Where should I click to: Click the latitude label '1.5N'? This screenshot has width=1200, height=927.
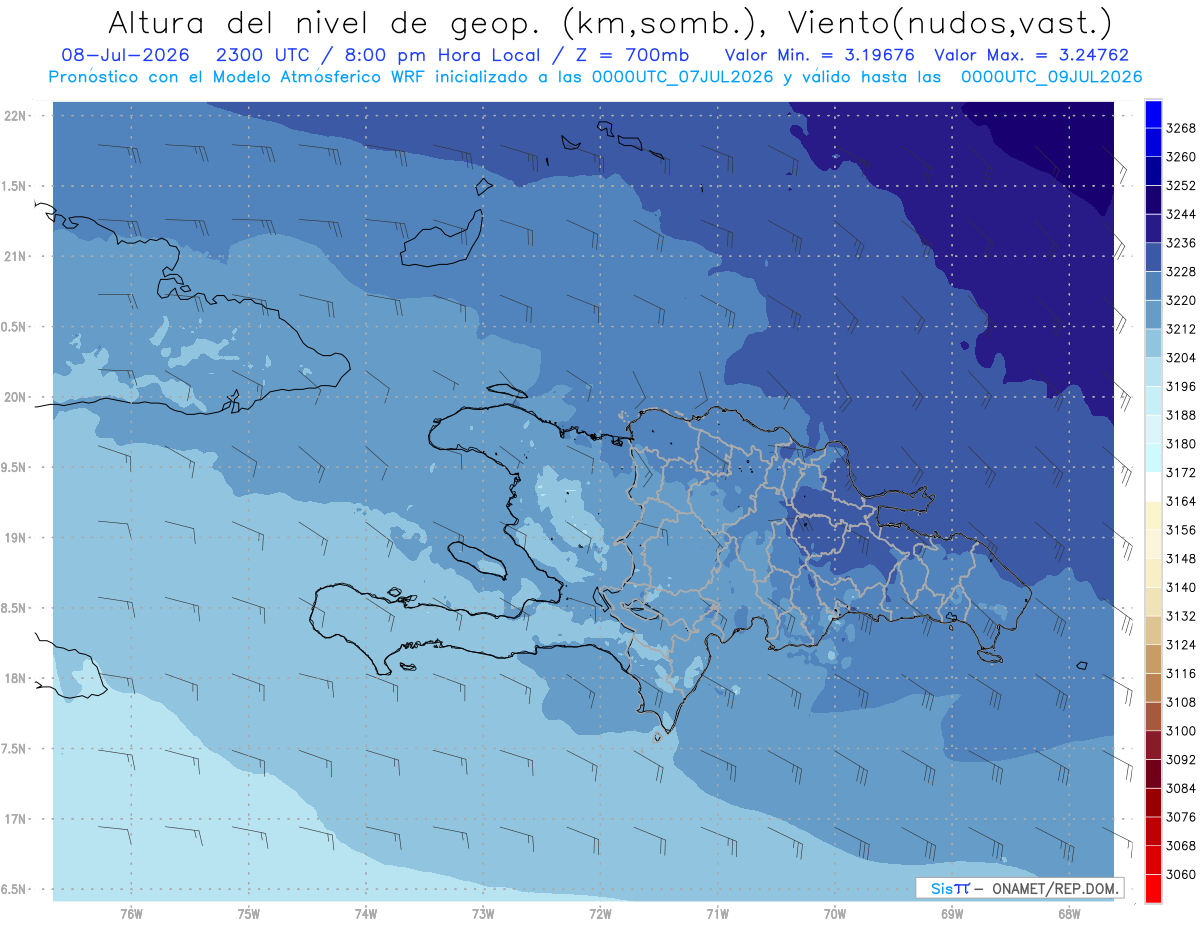coord(13,186)
